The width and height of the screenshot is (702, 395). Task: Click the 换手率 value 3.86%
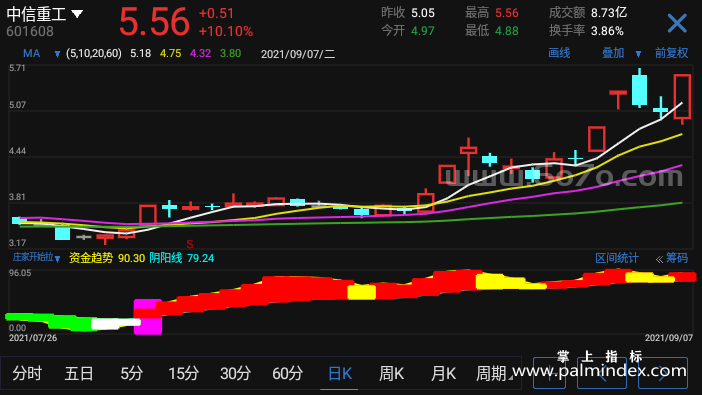[607, 31]
